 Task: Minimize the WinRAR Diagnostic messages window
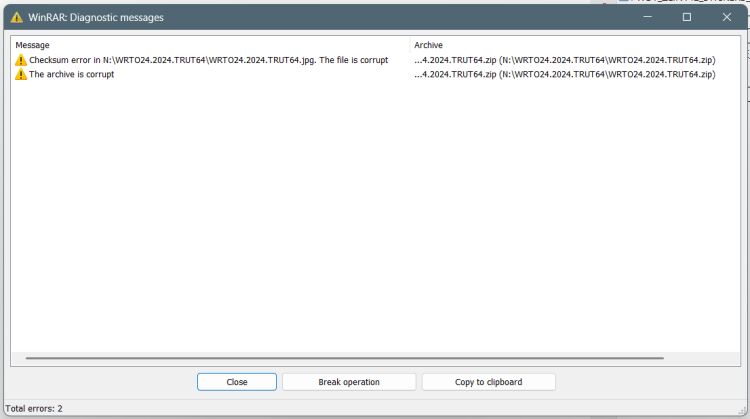[648, 17]
